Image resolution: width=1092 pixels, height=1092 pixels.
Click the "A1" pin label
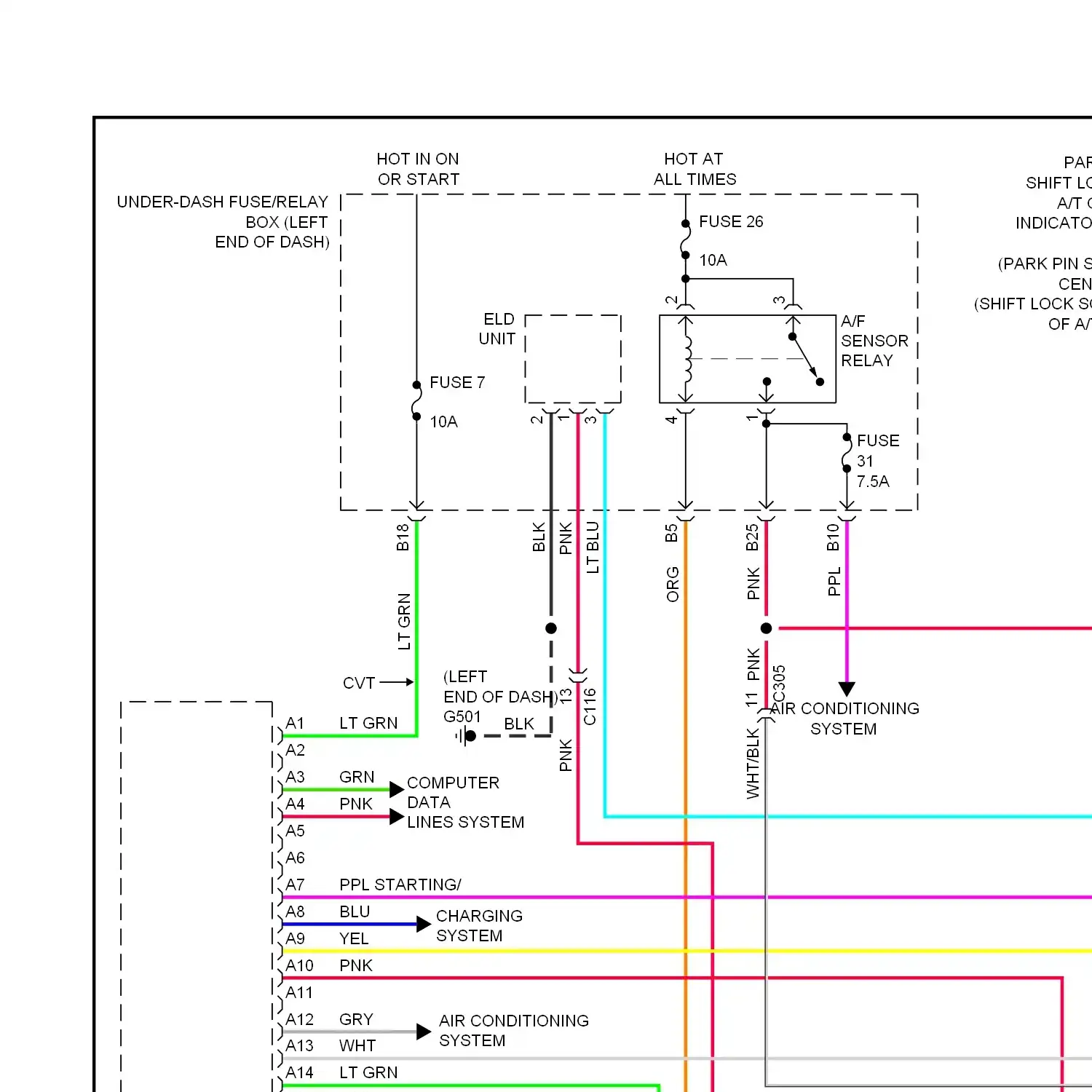[295, 723]
